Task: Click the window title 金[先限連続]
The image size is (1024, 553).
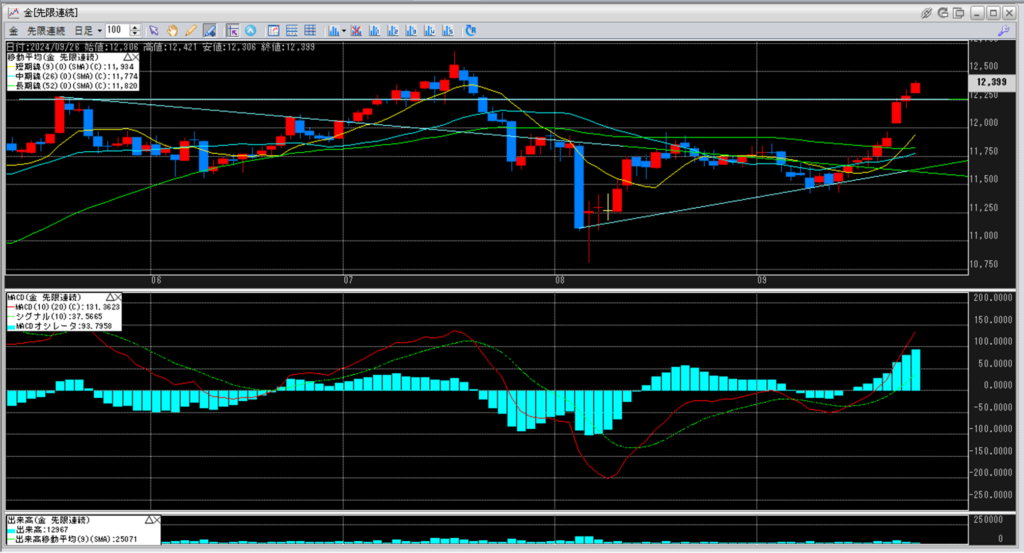Action: [51, 12]
